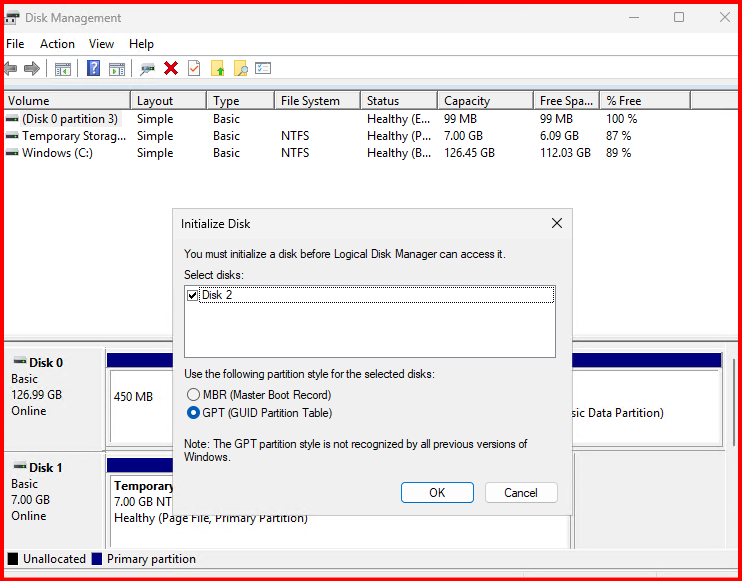Open Help via the blue question mark icon
The width and height of the screenshot is (742, 581).
93,68
